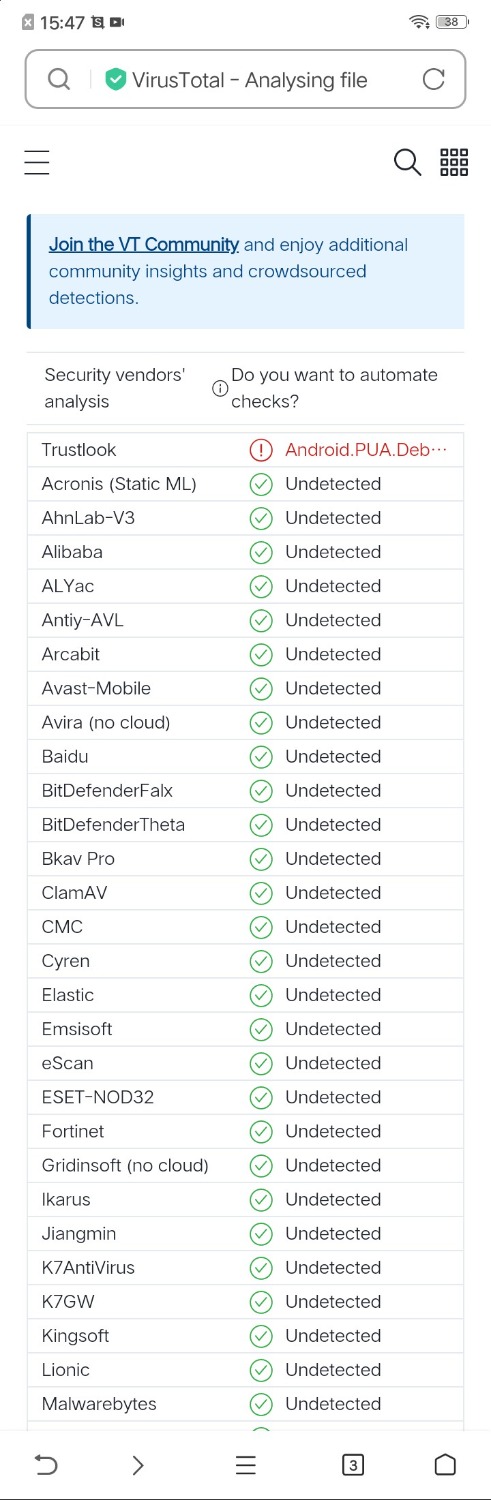Tap the info icon beside Security vendors' analysis
Image resolution: width=491 pixels, height=1500 pixels.
coord(220,389)
